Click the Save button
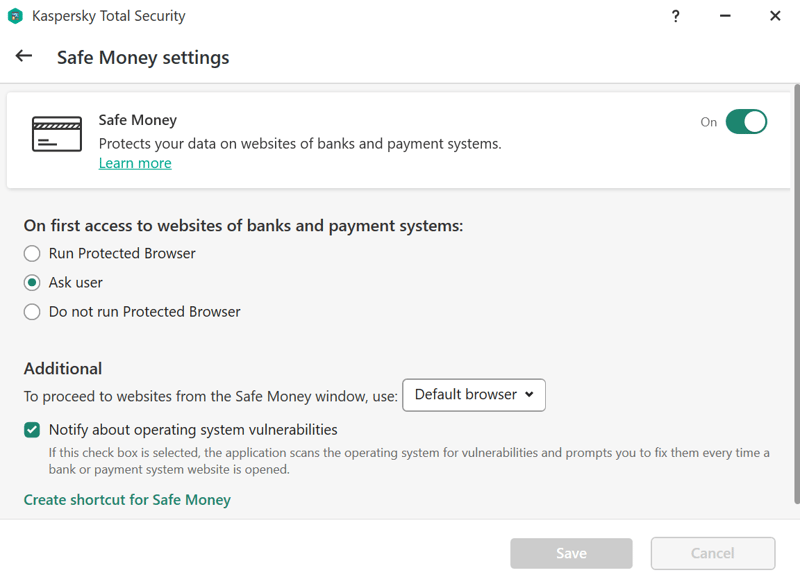Image resolution: width=800 pixels, height=584 pixels. pos(571,553)
